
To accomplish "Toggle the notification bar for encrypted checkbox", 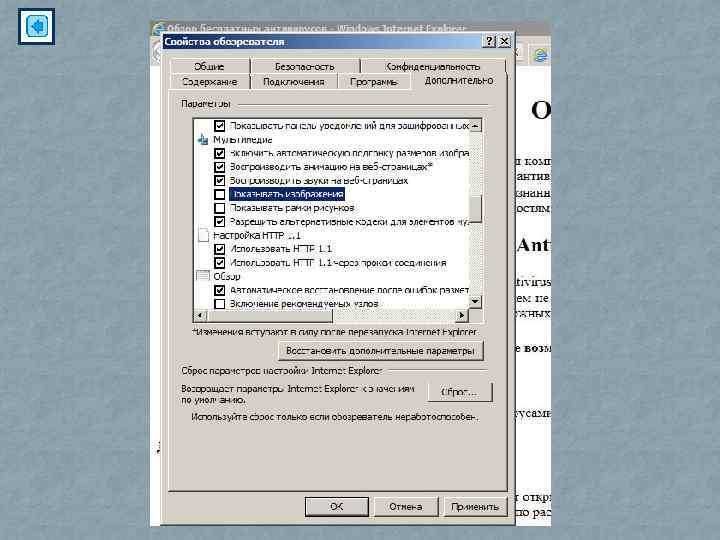I will point(219,125).
